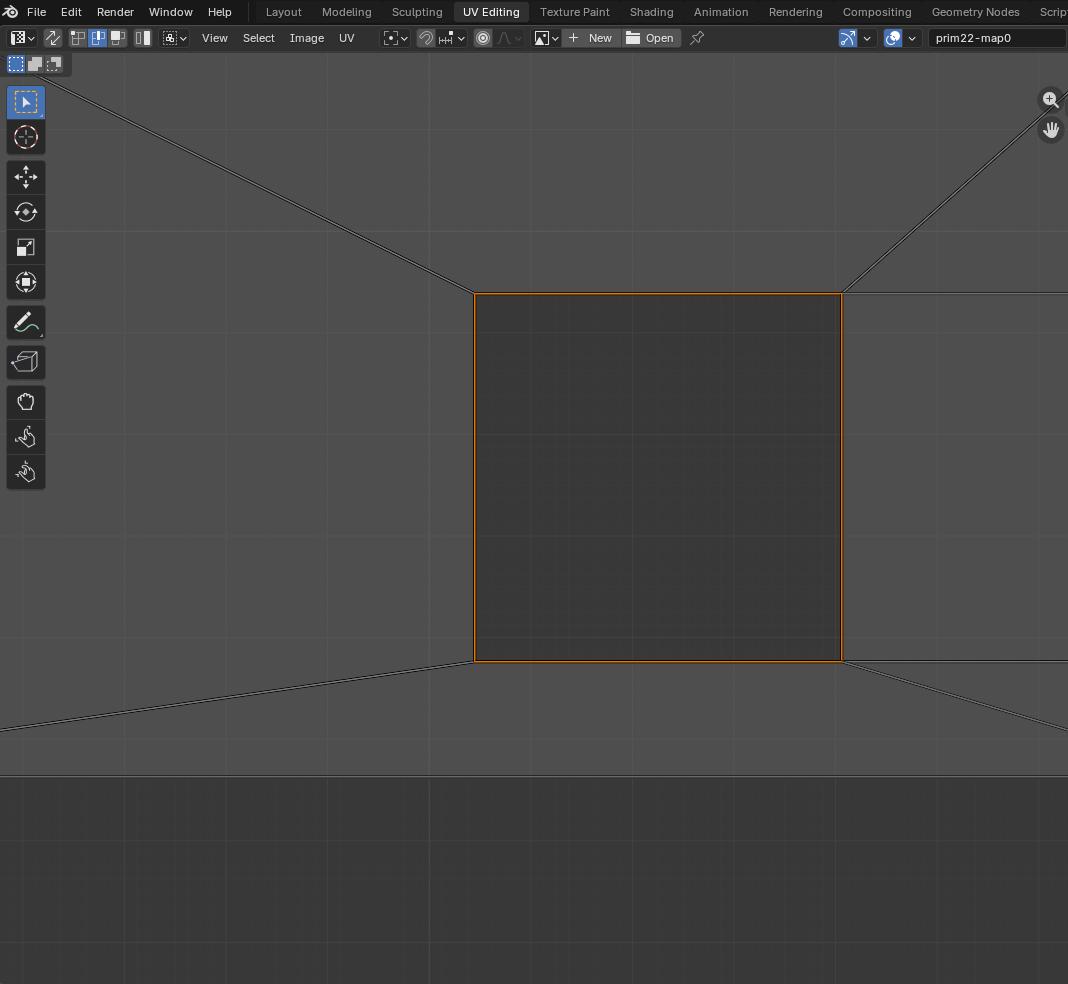Select island selection mode

click(142, 38)
